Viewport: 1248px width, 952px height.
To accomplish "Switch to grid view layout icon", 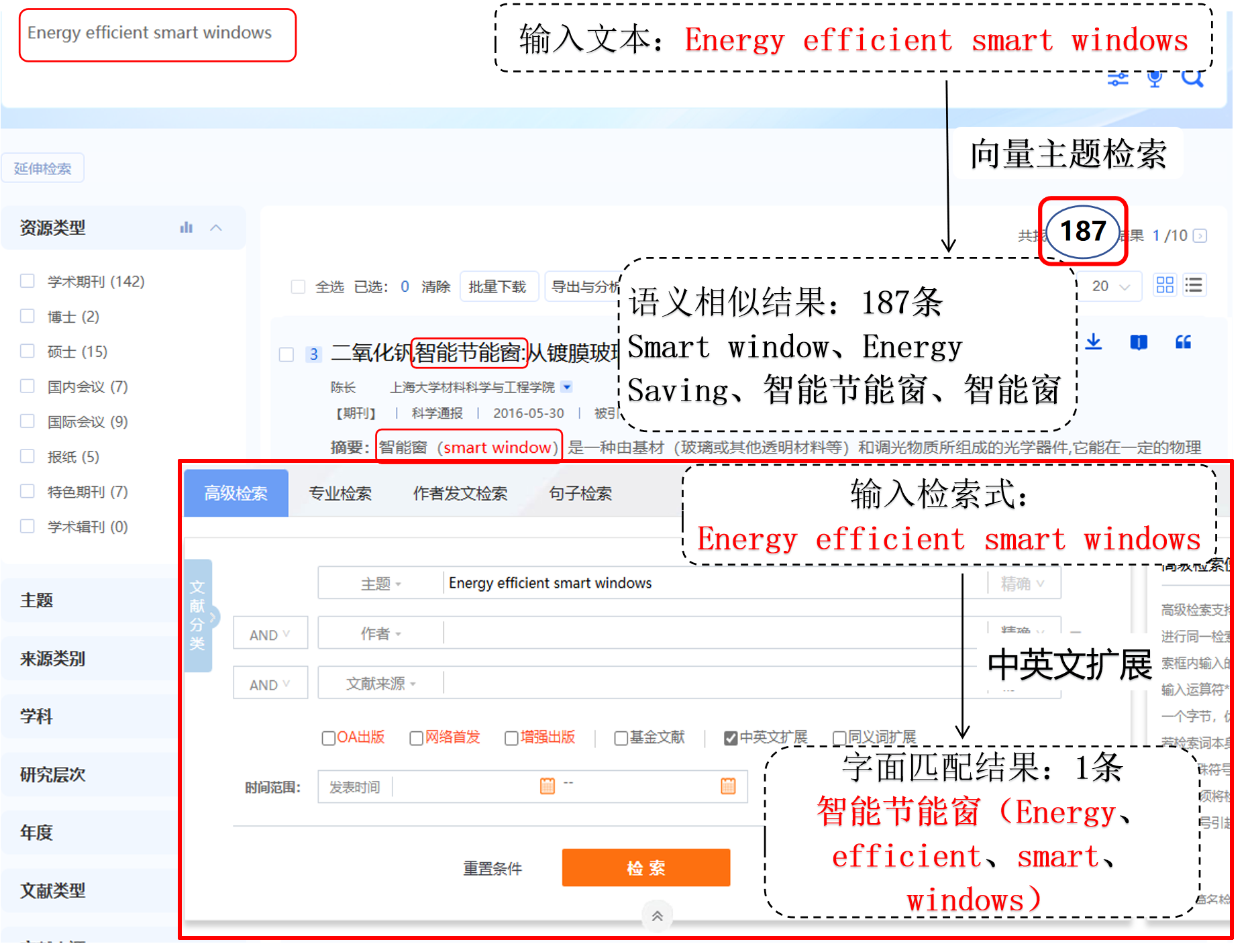I will point(1165,285).
